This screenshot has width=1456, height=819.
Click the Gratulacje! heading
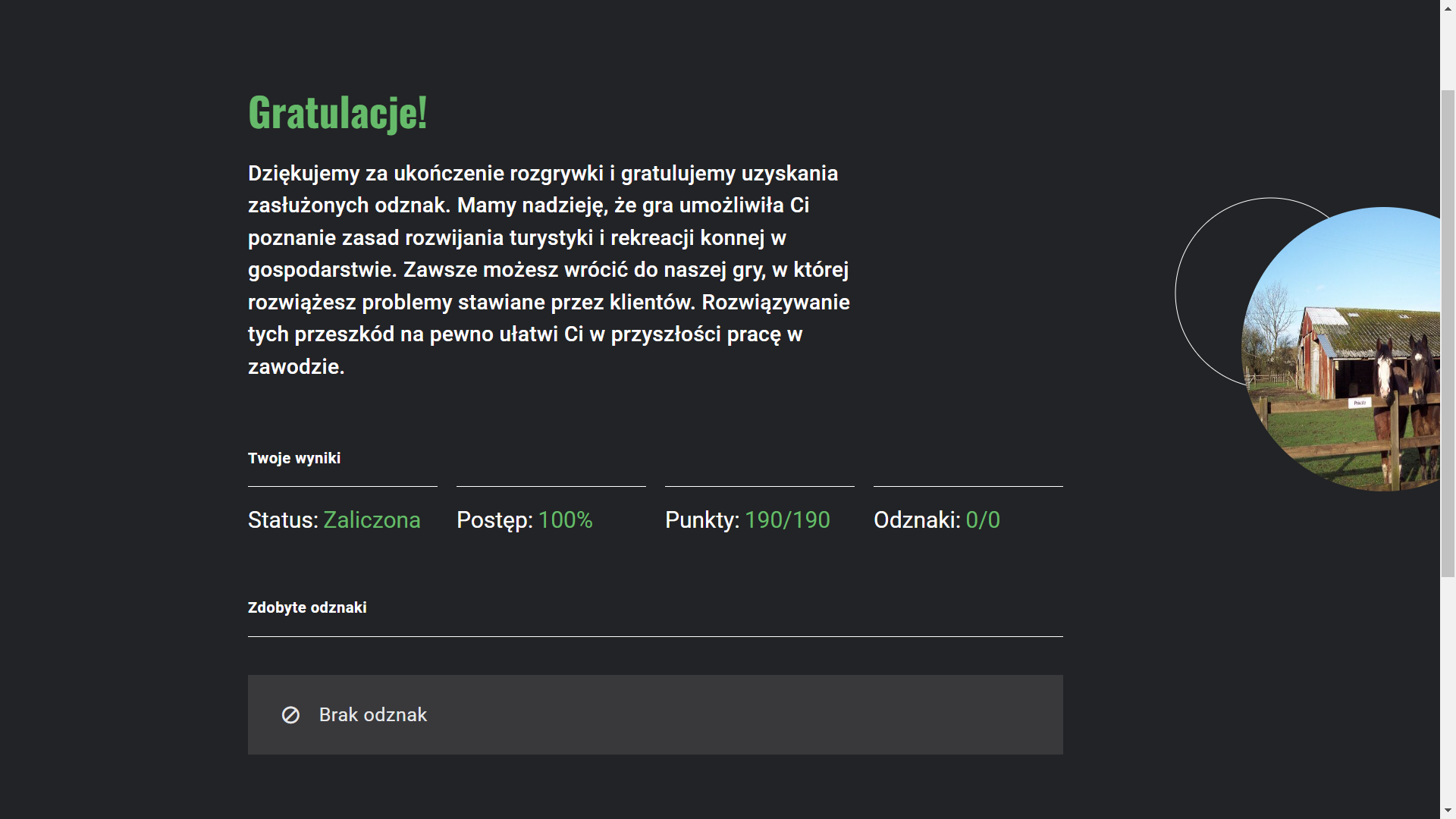pos(337,113)
